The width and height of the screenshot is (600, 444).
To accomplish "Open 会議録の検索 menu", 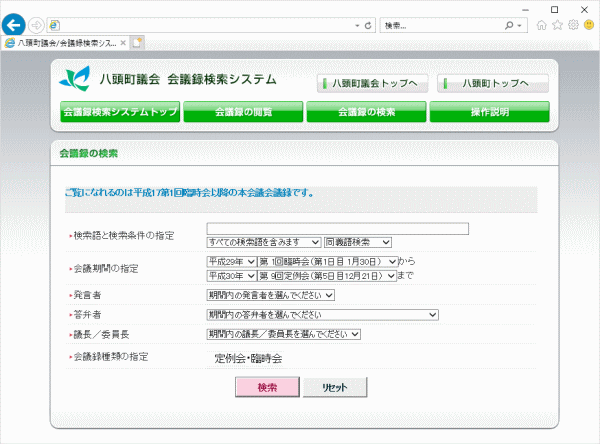I will tap(366, 112).
